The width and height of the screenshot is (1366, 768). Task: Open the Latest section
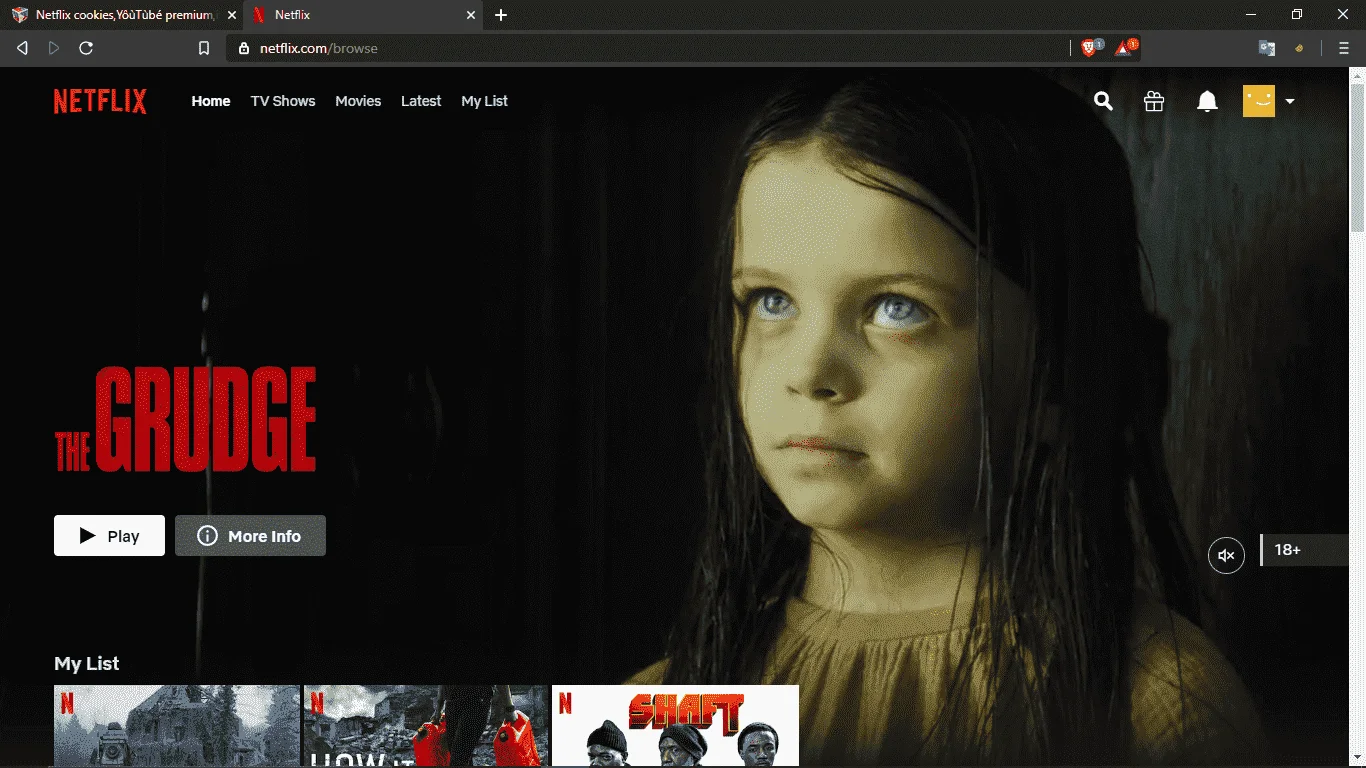pos(421,101)
